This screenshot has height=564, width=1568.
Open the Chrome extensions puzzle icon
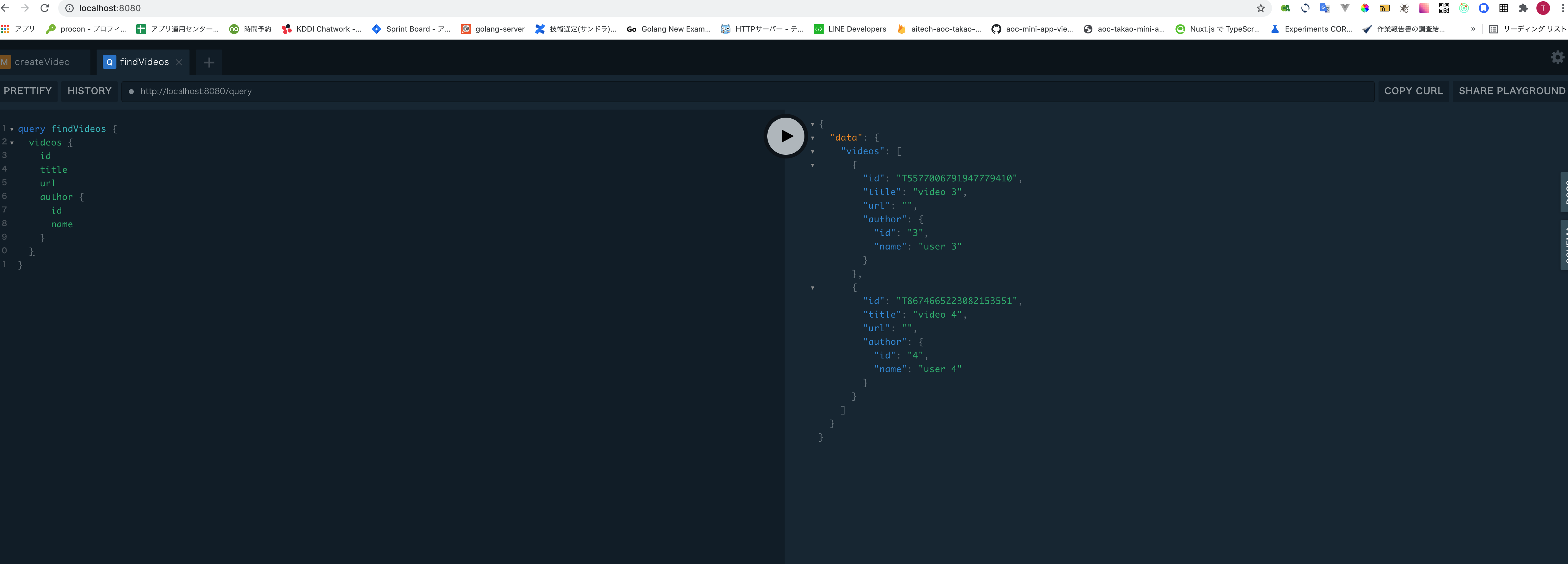coord(1523,8)
